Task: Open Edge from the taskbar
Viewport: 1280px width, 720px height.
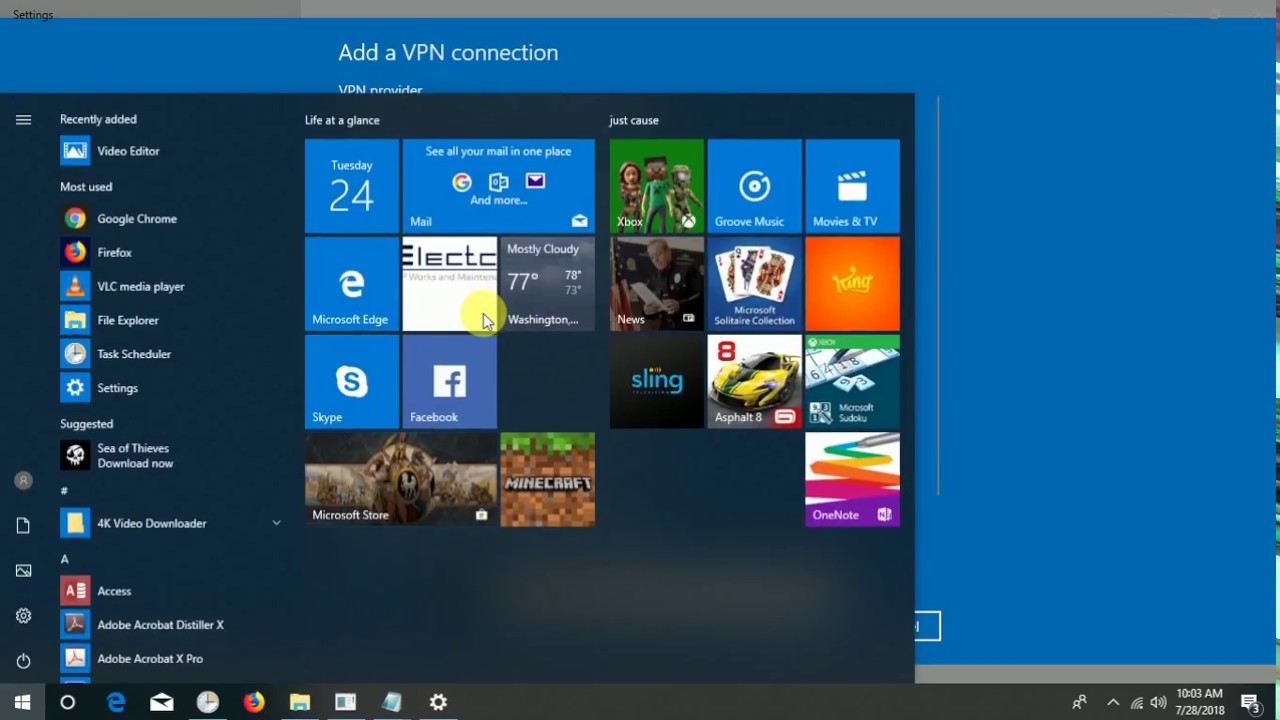Action: coord(116,702)
